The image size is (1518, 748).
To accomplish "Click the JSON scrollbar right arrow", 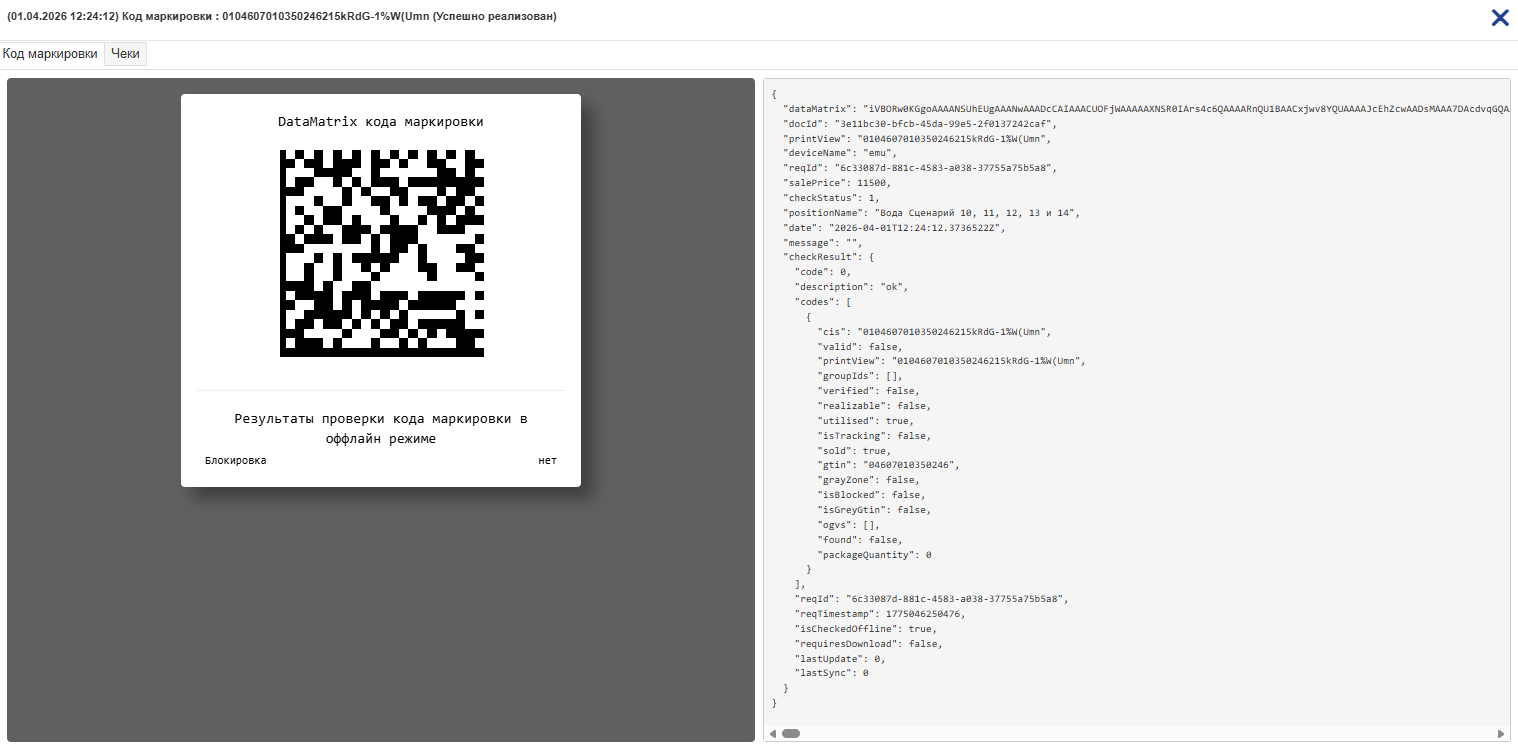I will [1501, 733].
